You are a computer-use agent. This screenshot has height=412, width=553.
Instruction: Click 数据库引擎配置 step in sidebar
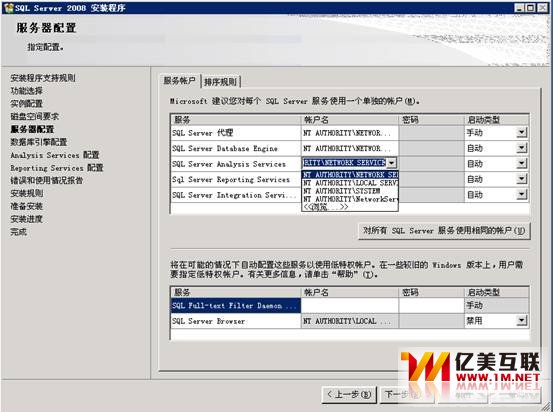tap(38, 142)
